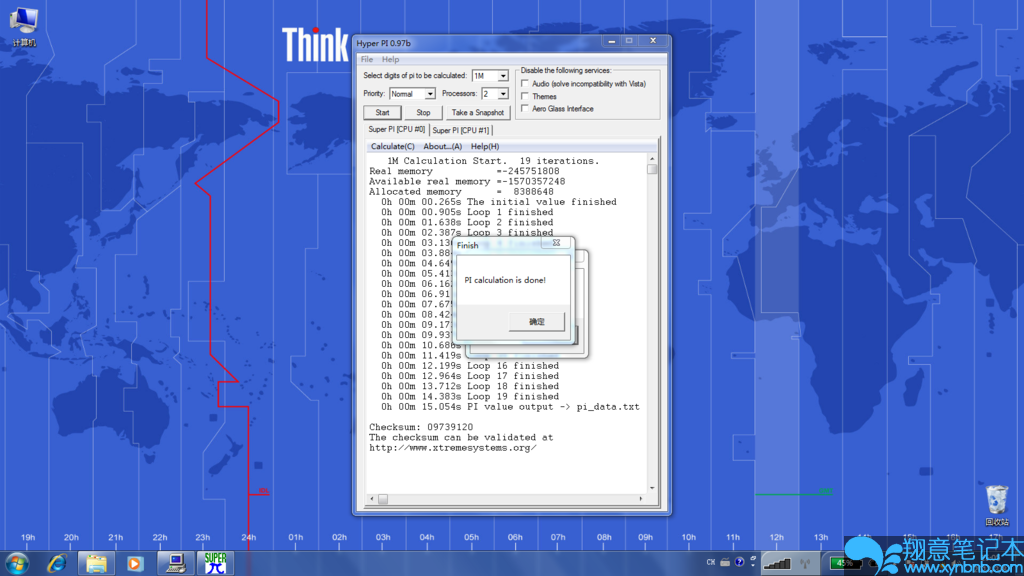
Task: Click horizontal scrollbar left arrow
Action: point(372,499)
